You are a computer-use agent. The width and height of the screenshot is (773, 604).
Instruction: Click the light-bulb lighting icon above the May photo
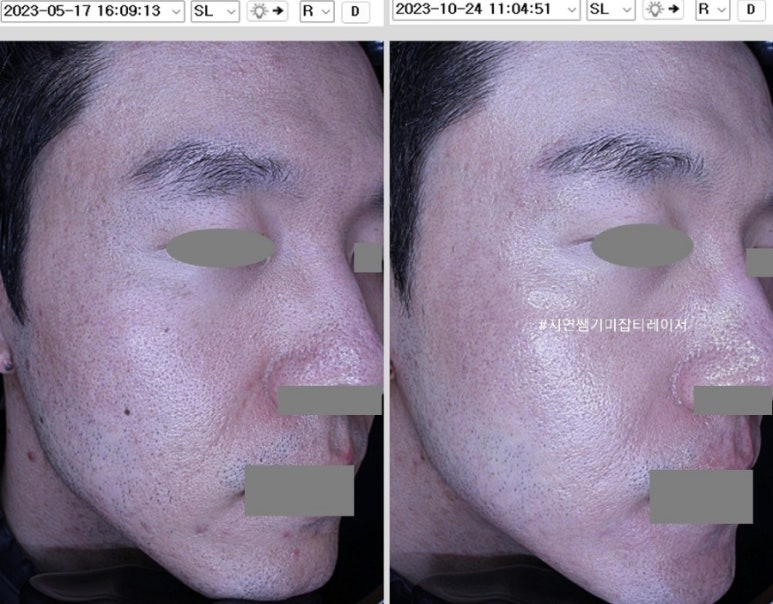pyautogui.click(x=269, y=11)
